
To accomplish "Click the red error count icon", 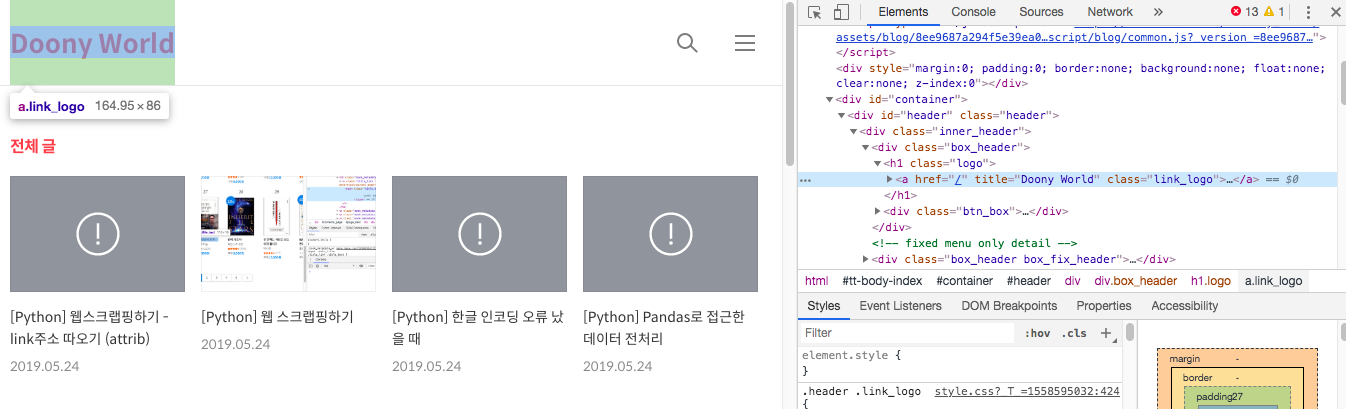I will pos(1236,12).
